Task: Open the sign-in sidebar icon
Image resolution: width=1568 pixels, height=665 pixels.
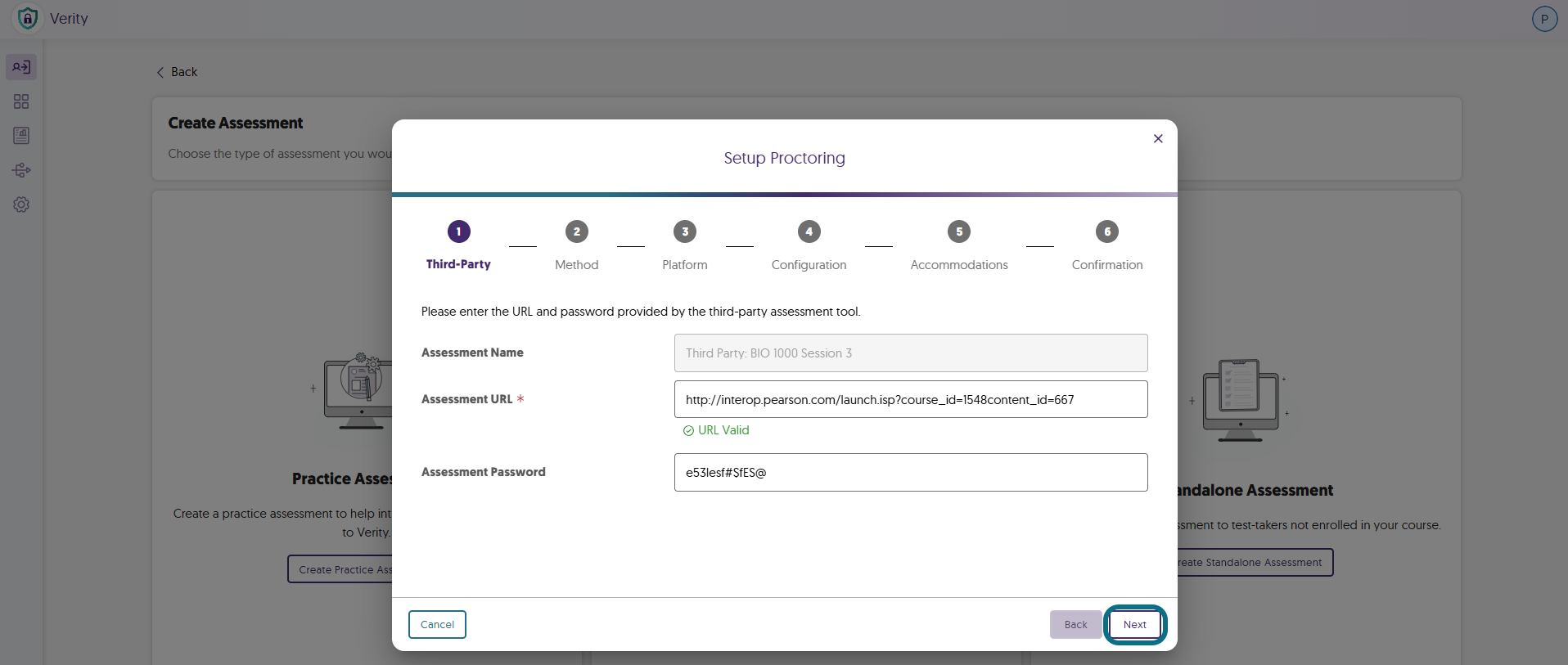Action: coord(21,67)
